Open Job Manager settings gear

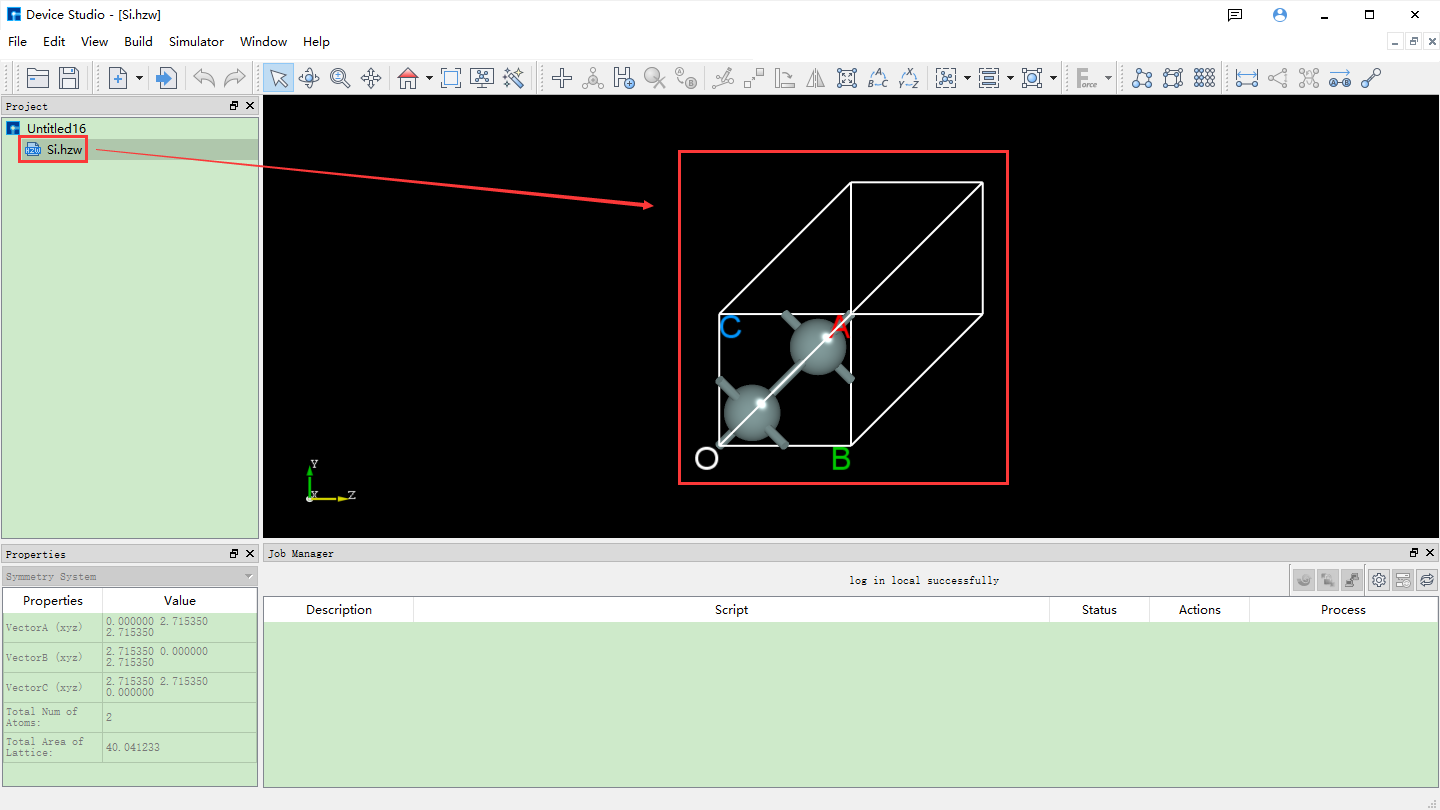pyautogui.click(x=1379, y=580)
